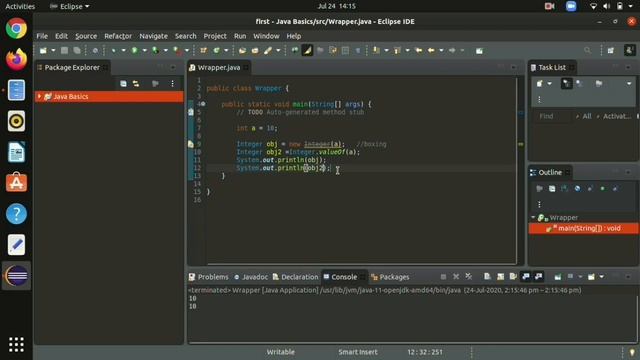Click Previous Annotation toolbar icon
Image resolution: width=640 pixels, height=360 pixels.
pyautogui.click(x=397, y=51)
